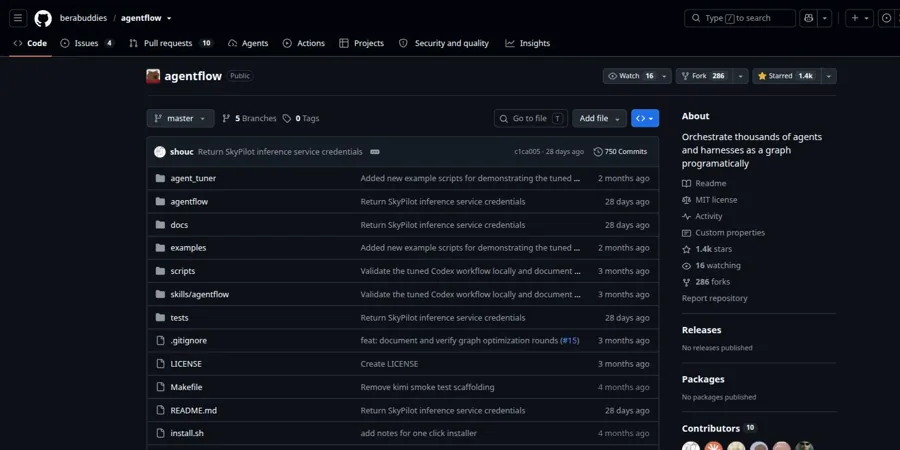This screenshot has width=900, height=450.
Task: View the 0 Tags link
Action: (301, 118)
